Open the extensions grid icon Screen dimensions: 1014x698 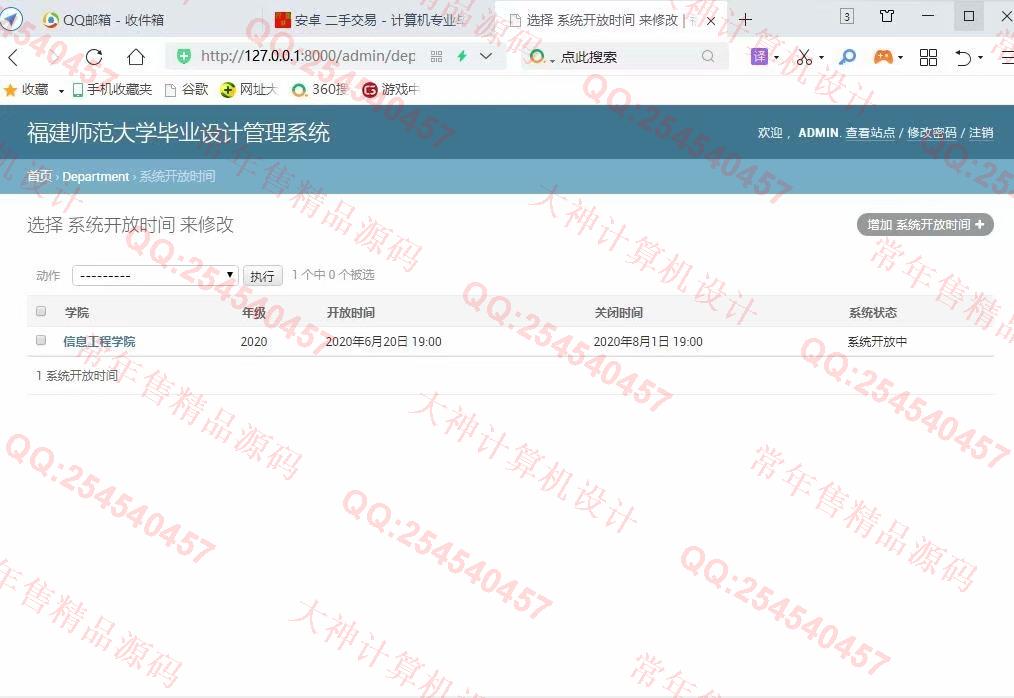coord(928,57)
